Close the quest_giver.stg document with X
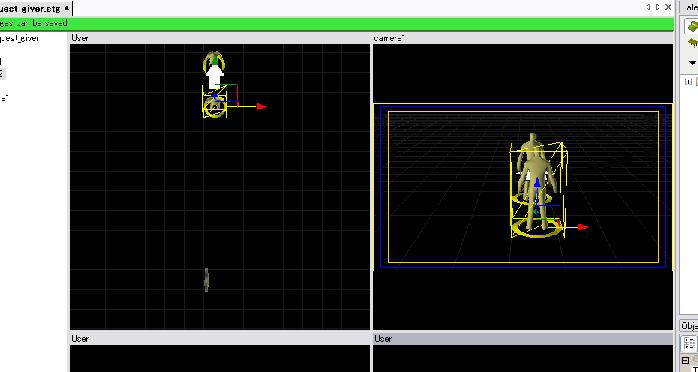The width and height of the screenshot is (698, 372). [668, 7]
